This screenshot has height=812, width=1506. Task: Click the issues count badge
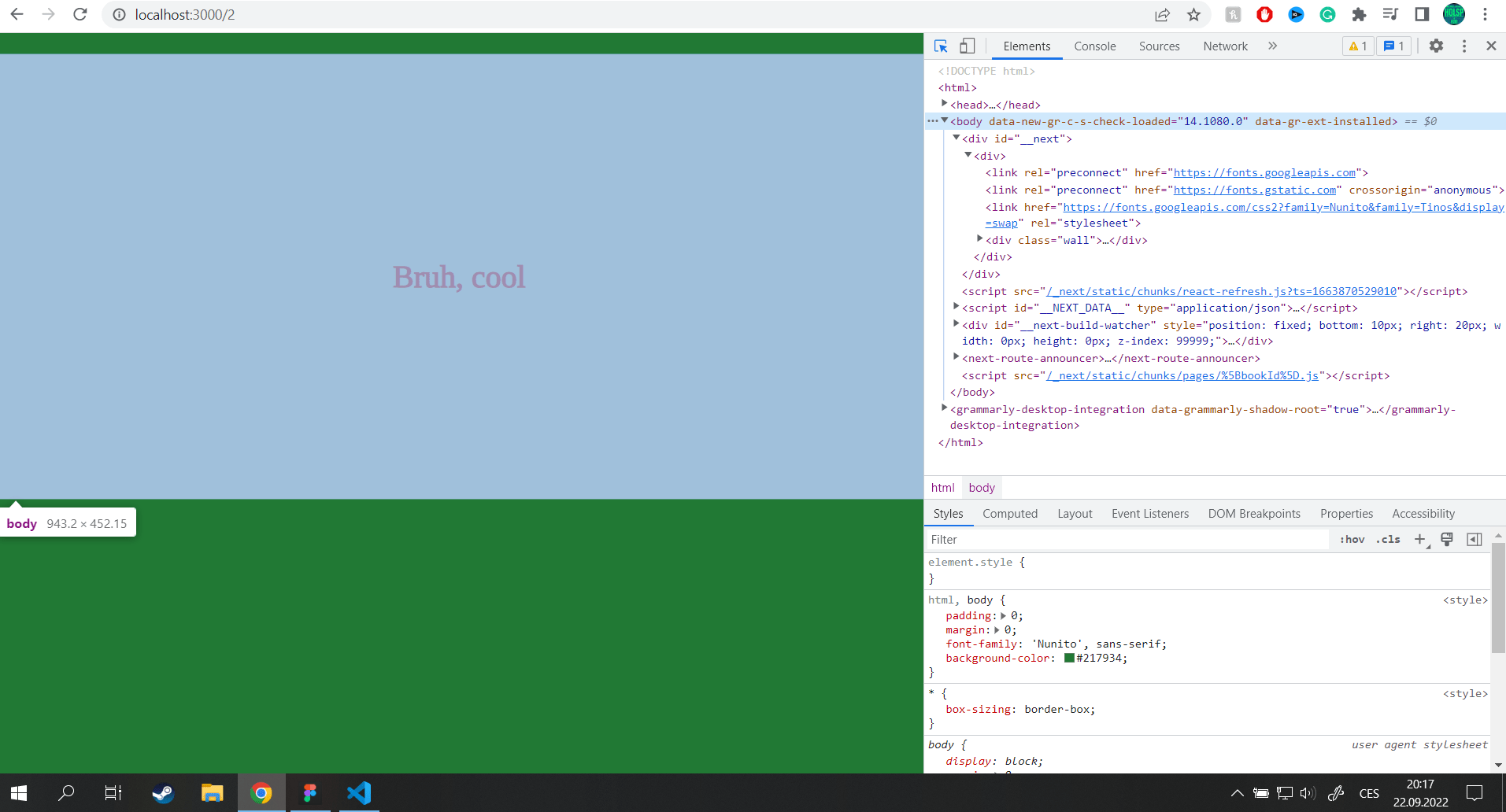click(x=1394, y=46)
